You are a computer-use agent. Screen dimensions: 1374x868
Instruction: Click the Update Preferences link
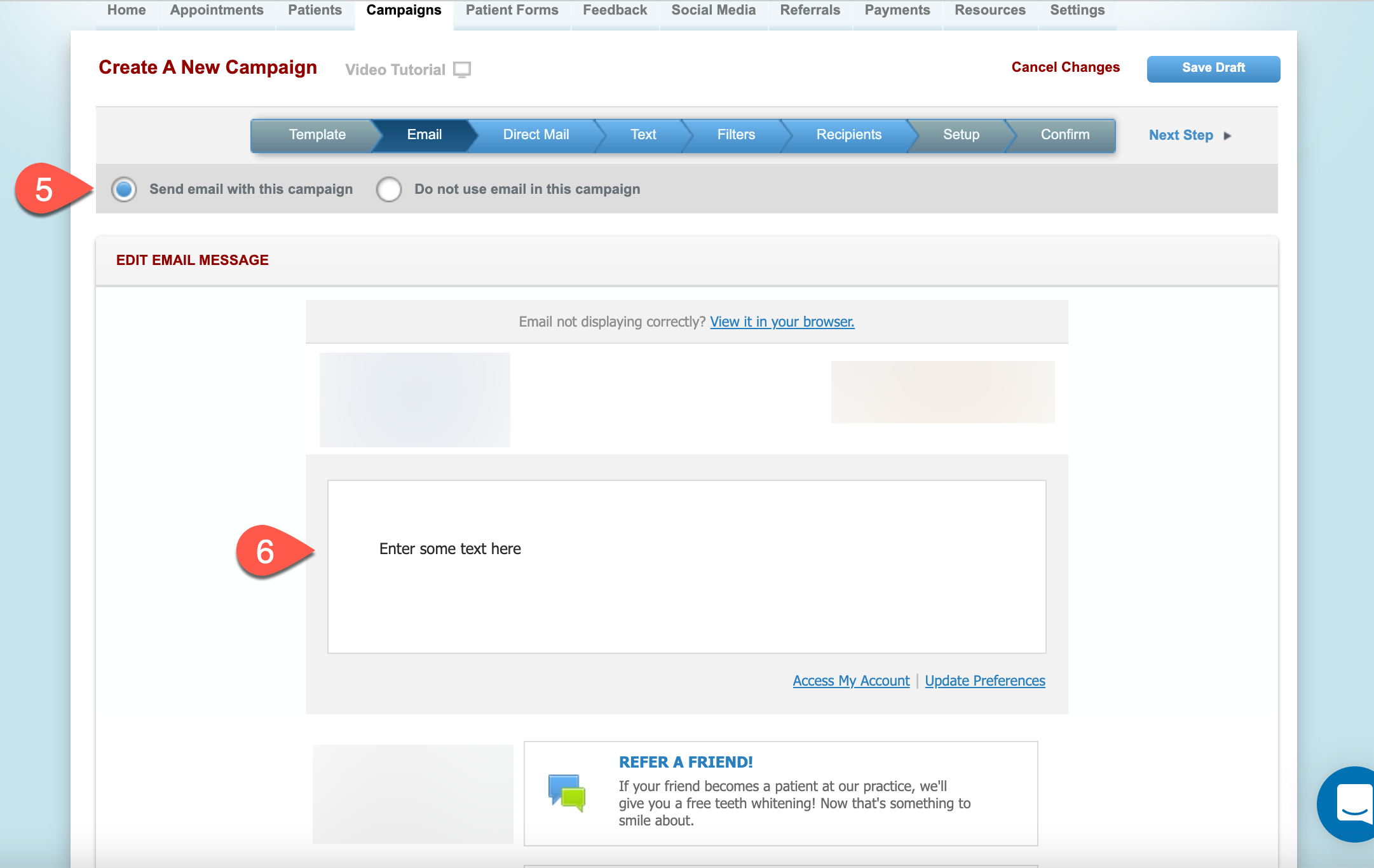[x=984, y=681]
